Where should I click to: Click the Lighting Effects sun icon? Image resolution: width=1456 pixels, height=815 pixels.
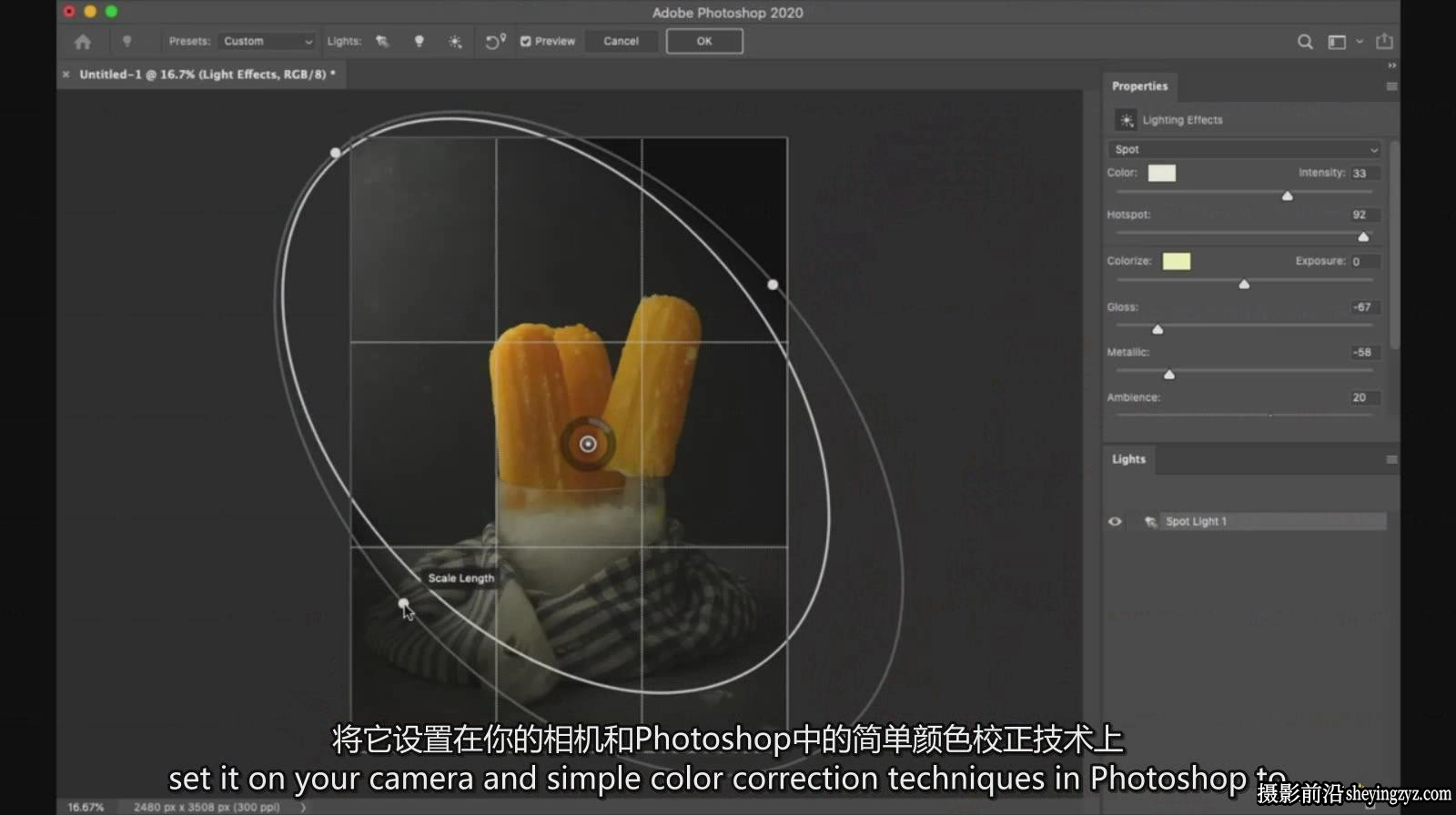click(x=1127, y=120)
